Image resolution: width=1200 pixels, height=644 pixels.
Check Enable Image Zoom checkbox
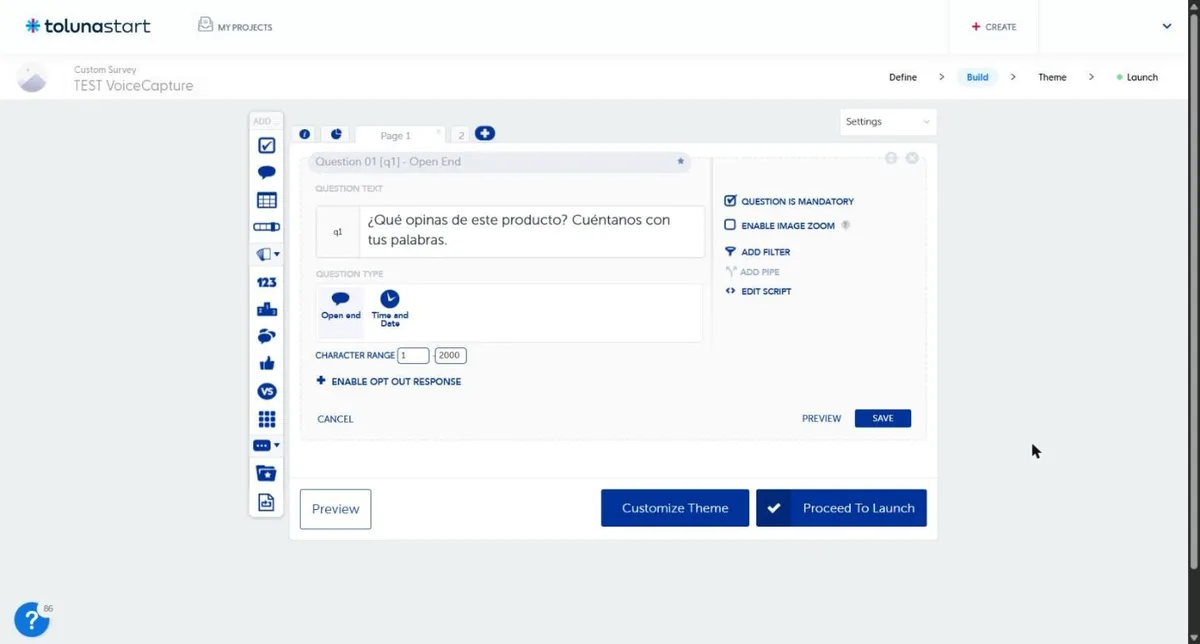pos(730,226)
